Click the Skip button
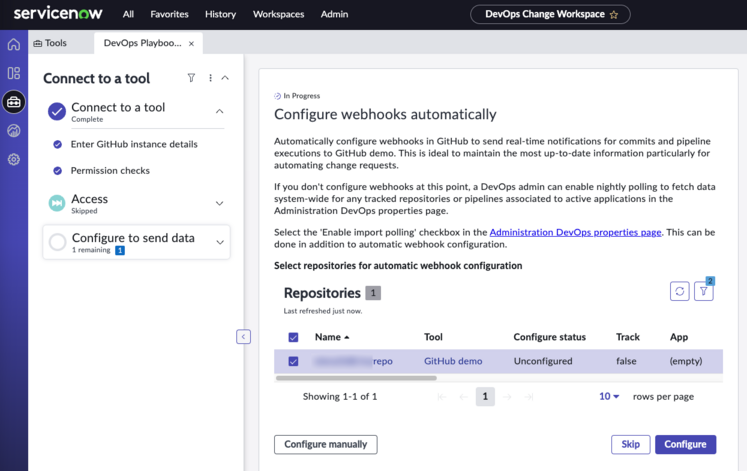747x471 pixels. tap(630, 444)
